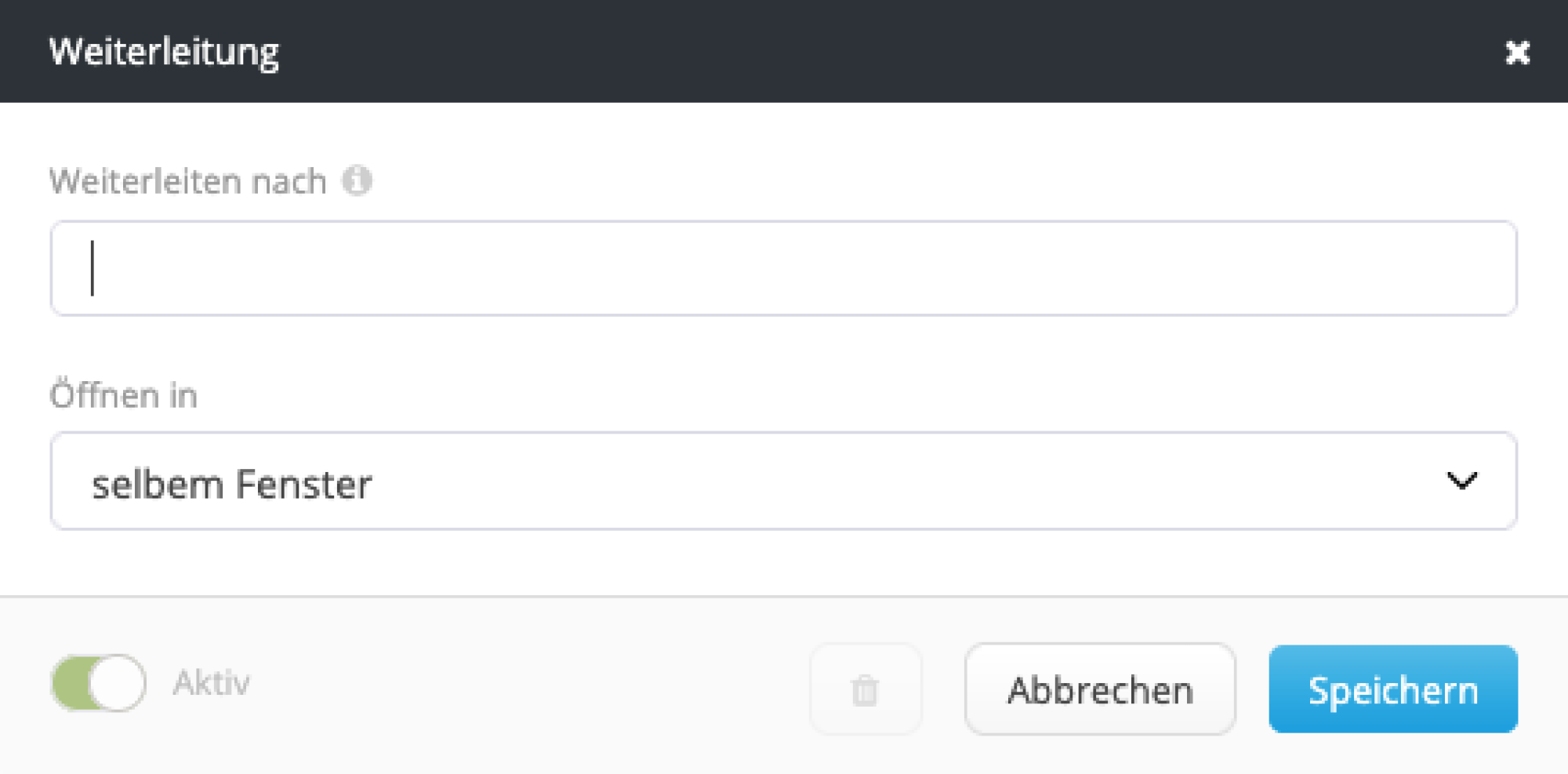Image resolution: width=1568 pixels, height=774 pixels.
Task: Select the "selbem Fenster" text in combo box
Action: [x=231, y=484]
